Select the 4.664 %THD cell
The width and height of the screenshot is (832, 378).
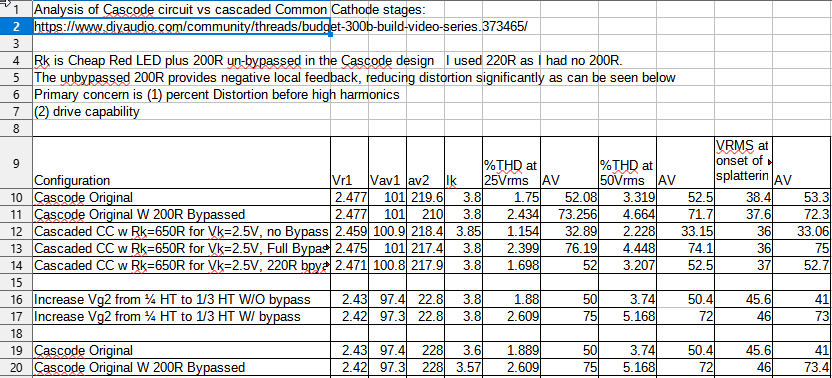627,214
